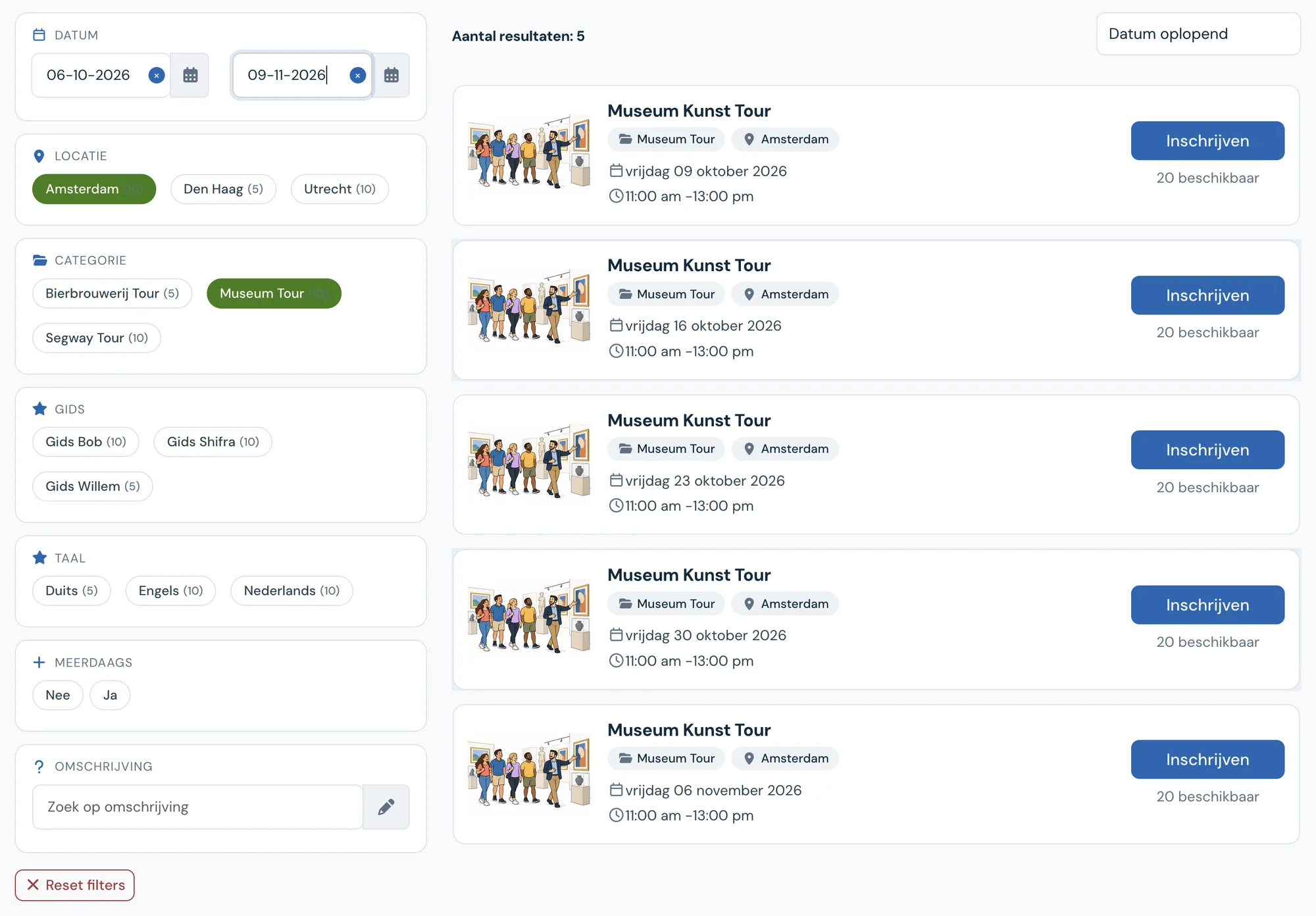Viewport: 1316px width, 916px height.
Task: Filter by Nederlands language chip
Action: (x=291, y=591)
